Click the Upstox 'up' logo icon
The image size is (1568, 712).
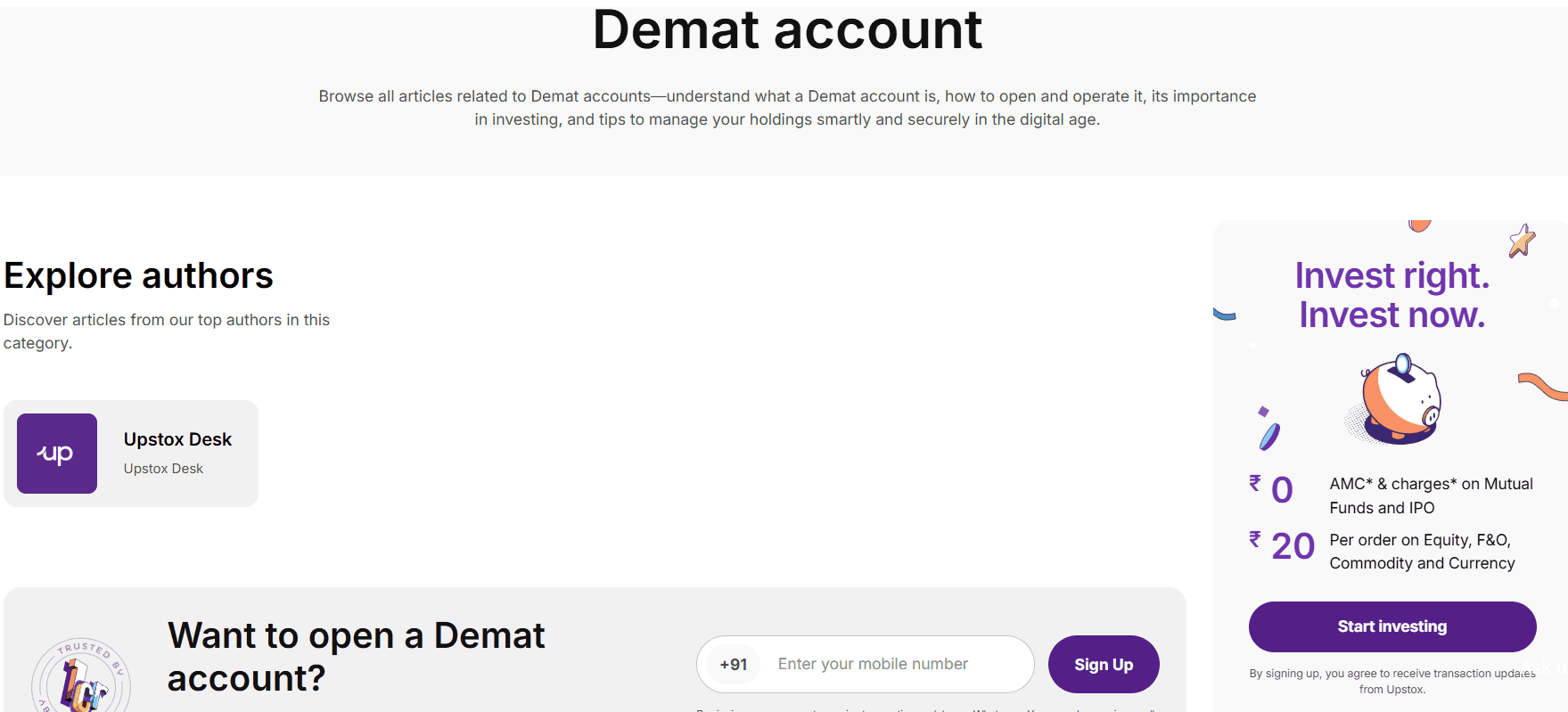point(56,454)
